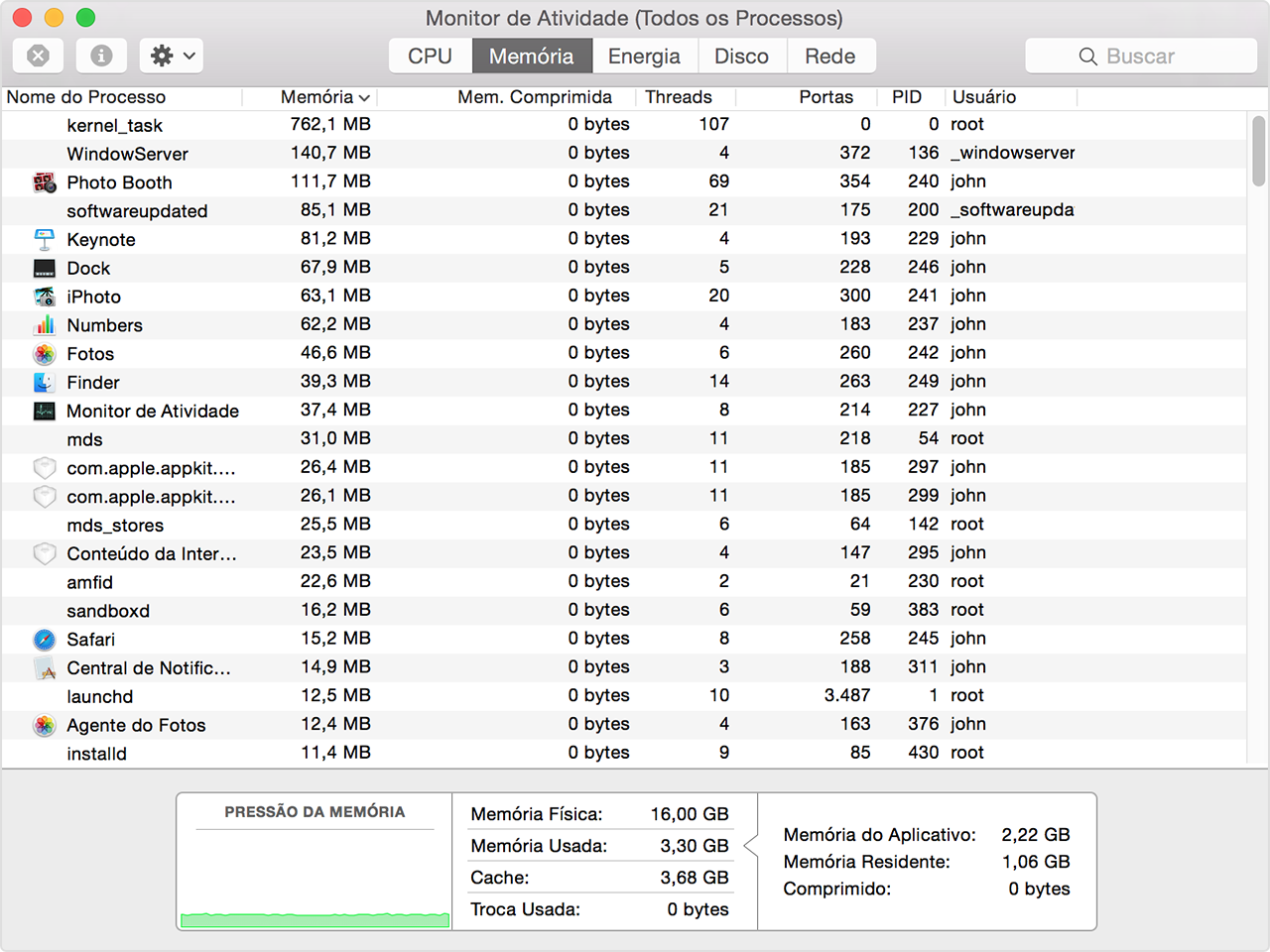This screenshot has width=1270, height=952.
Task: Click the quit process X toolbar button
Action: 38,56
